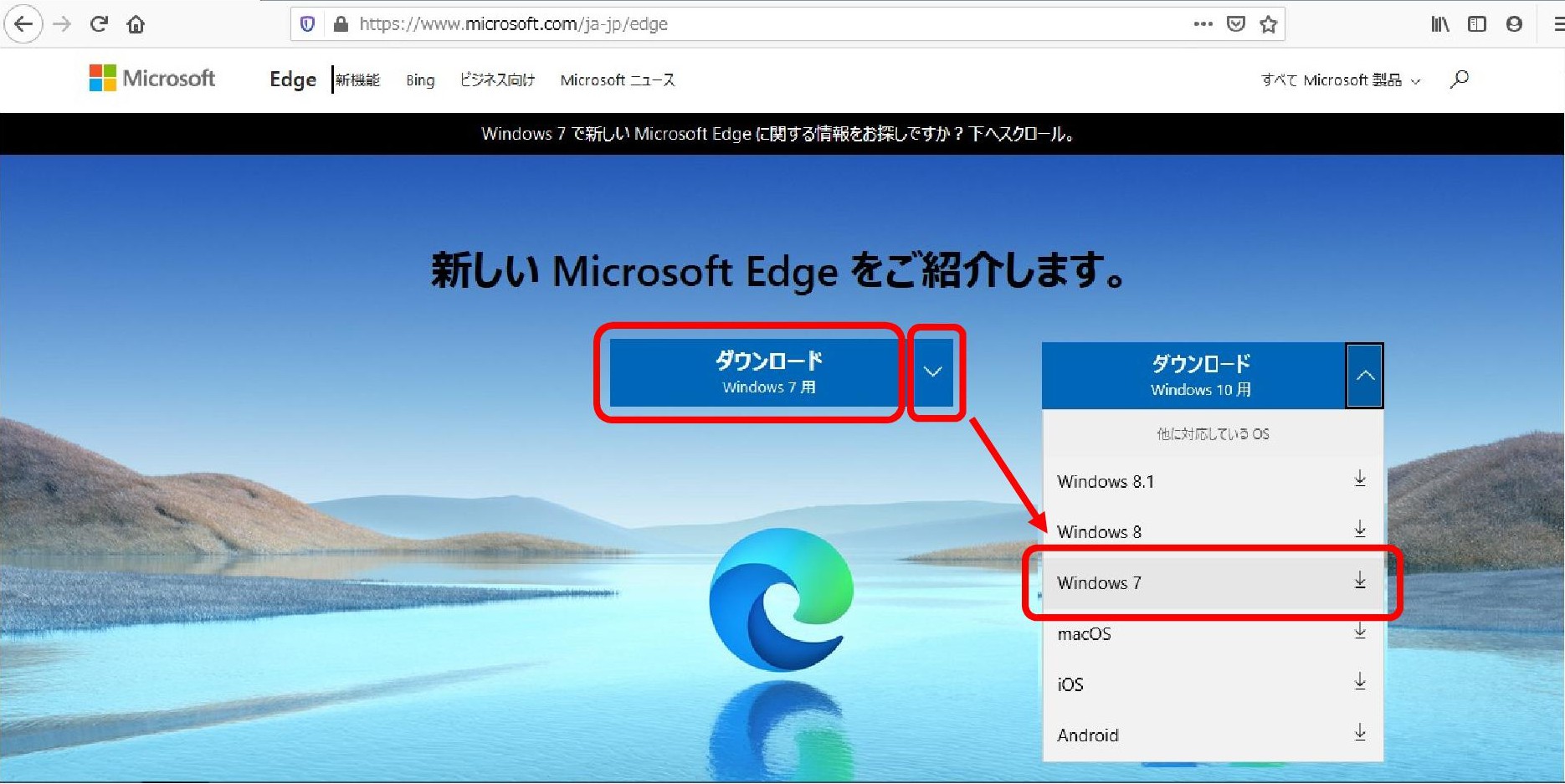Click the ダウンロード Windows 10 用 button
This screenshot has height=784, width=1565.
pos(1194,376)
